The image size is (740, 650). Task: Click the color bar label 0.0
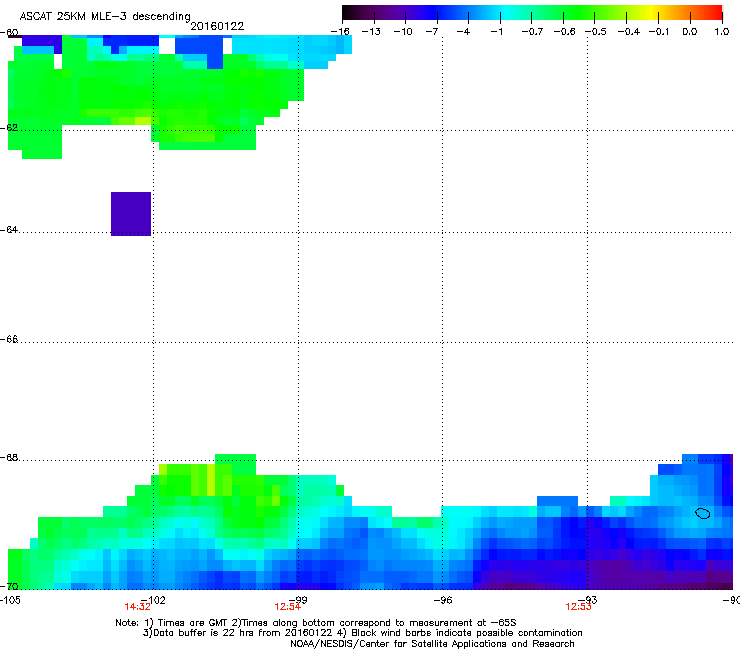pyautogui.click(x=690, y=32)
